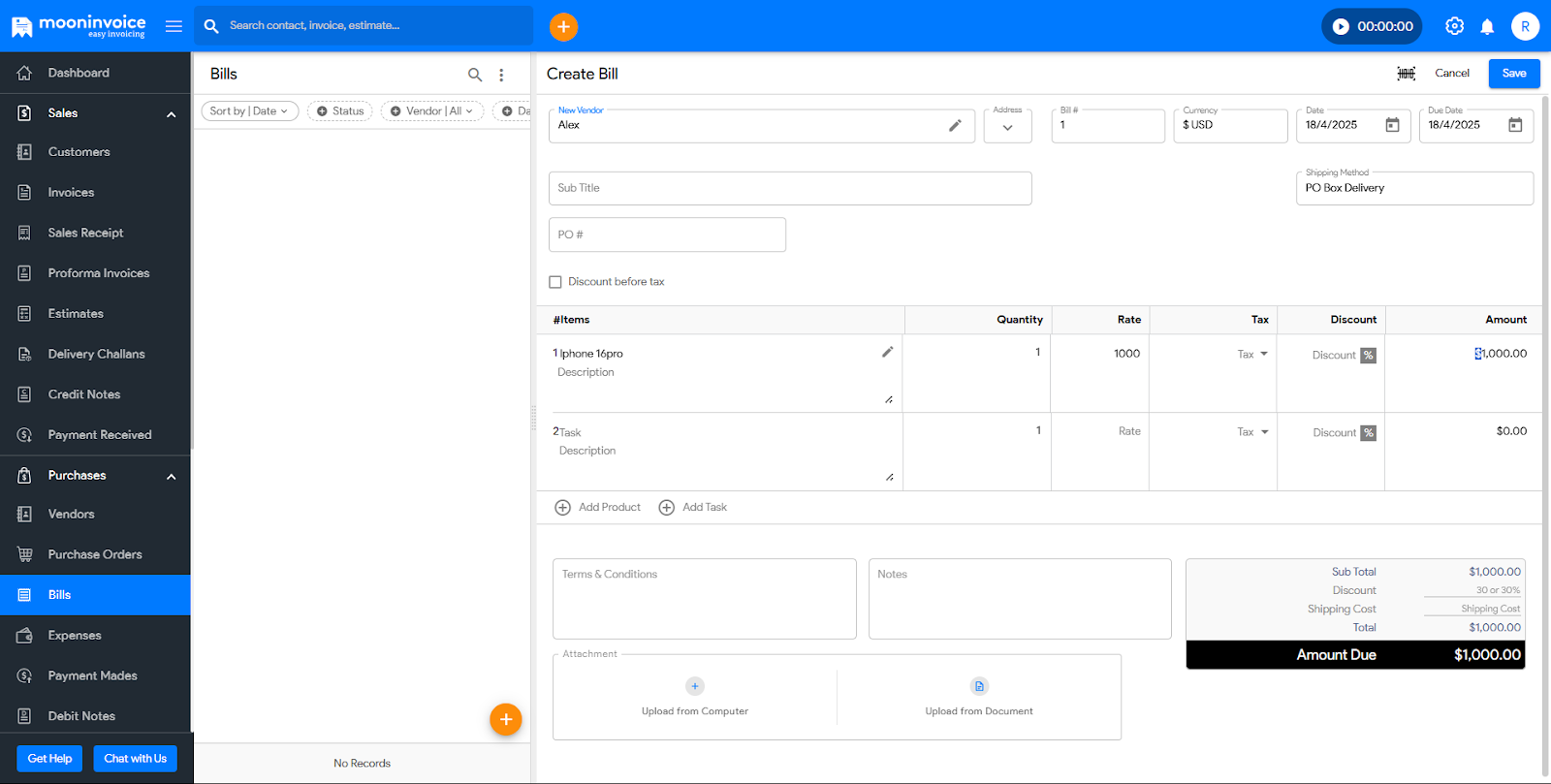Open settings gear icon
1551x784 pixels.
(1454, 26)
